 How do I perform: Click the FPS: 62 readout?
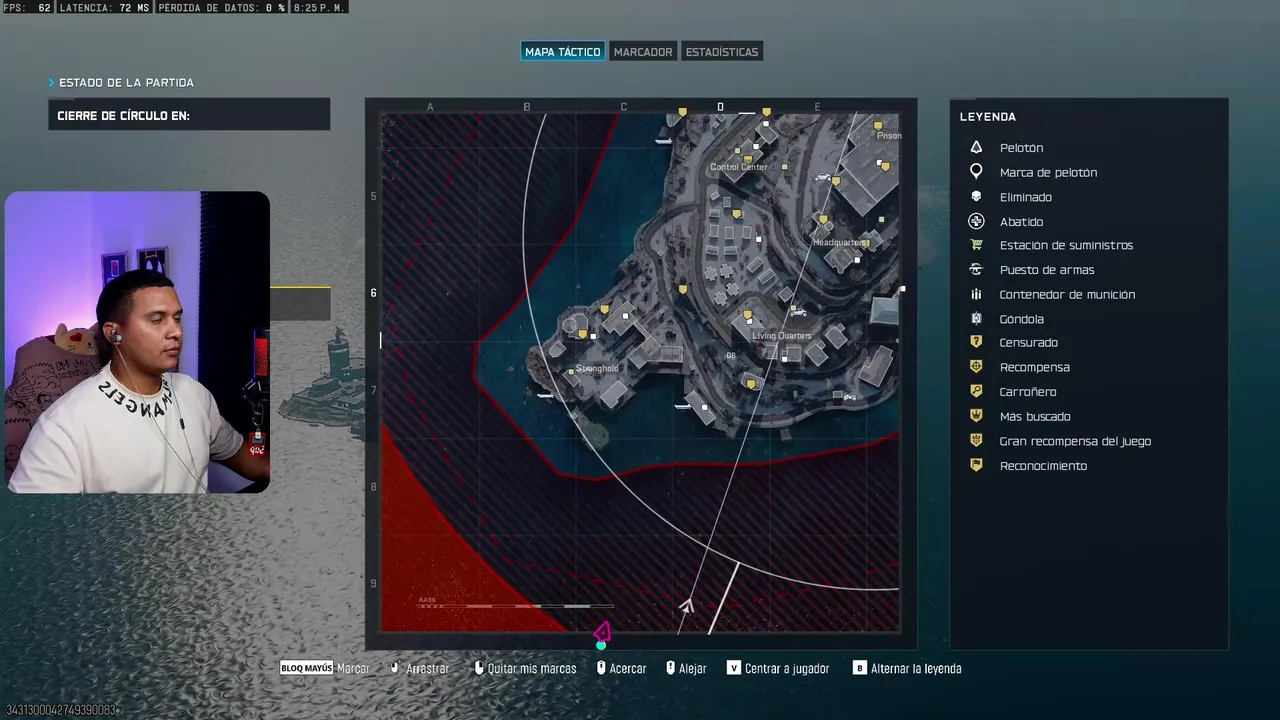tap(27, 8)
